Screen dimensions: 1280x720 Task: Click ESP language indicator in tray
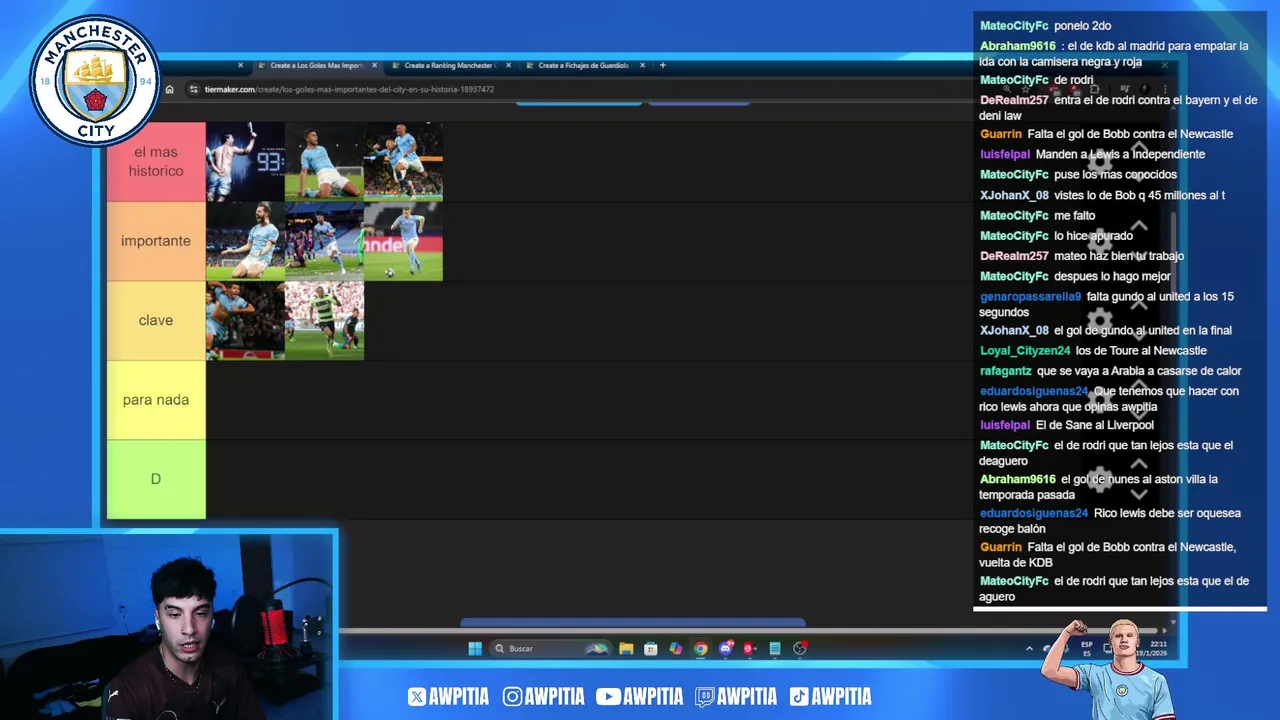(1087, 648)
